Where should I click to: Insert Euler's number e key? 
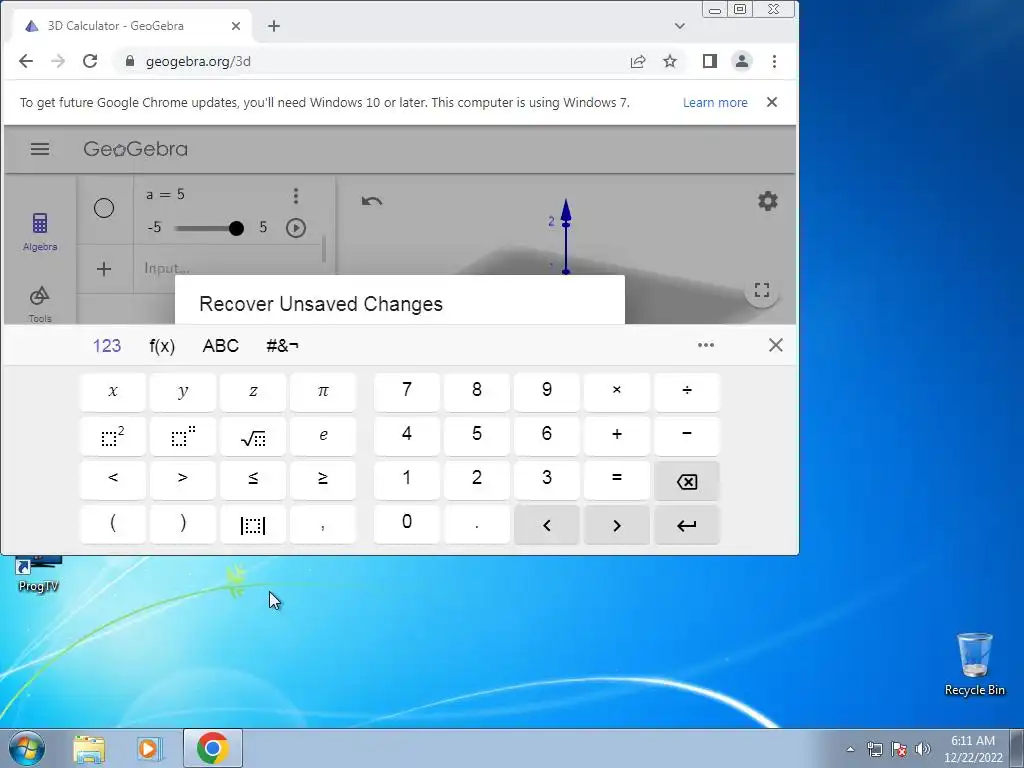click(x=323, y=436)
